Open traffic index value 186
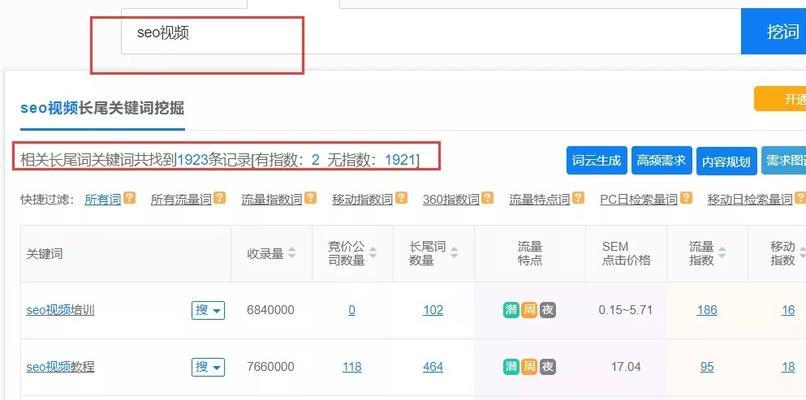 pyautogui.click(x=707, y=310)
